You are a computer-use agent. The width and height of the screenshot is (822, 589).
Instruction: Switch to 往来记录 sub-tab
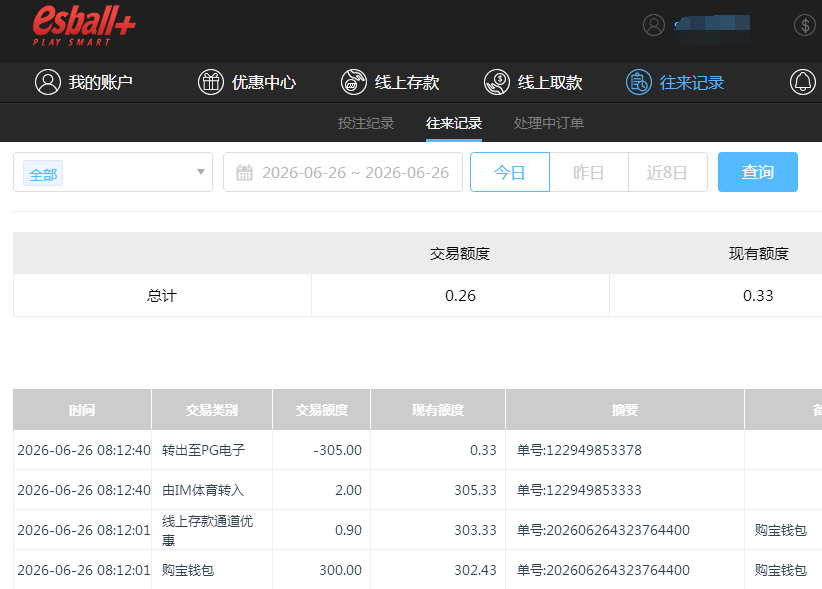click(x=454, y=123)
